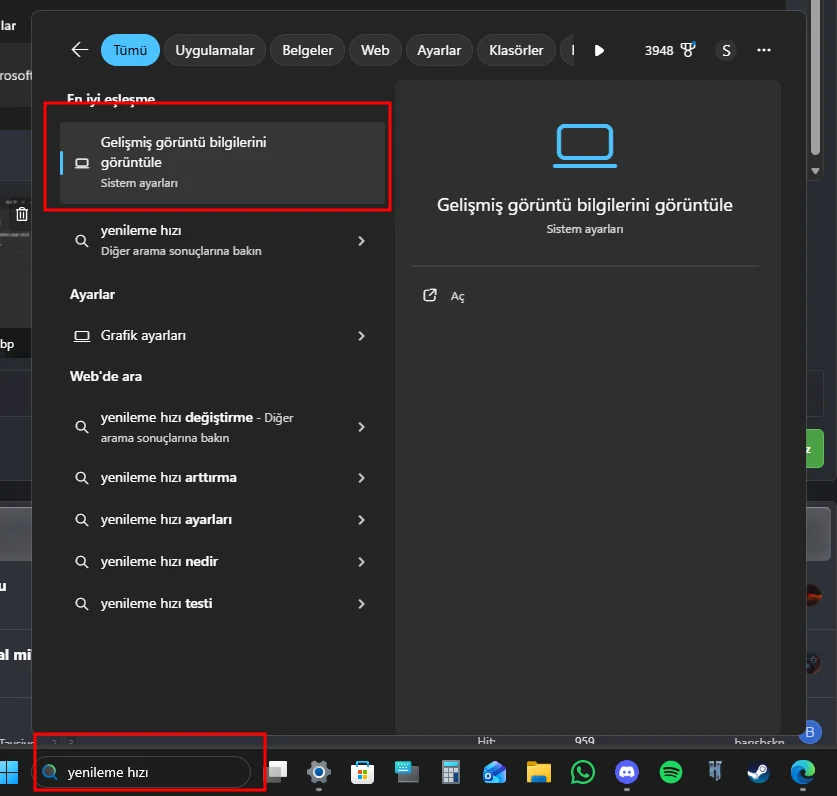Open Calculator from the taskbar
This screenshot has height=796, width=837.
coord(451,772)
